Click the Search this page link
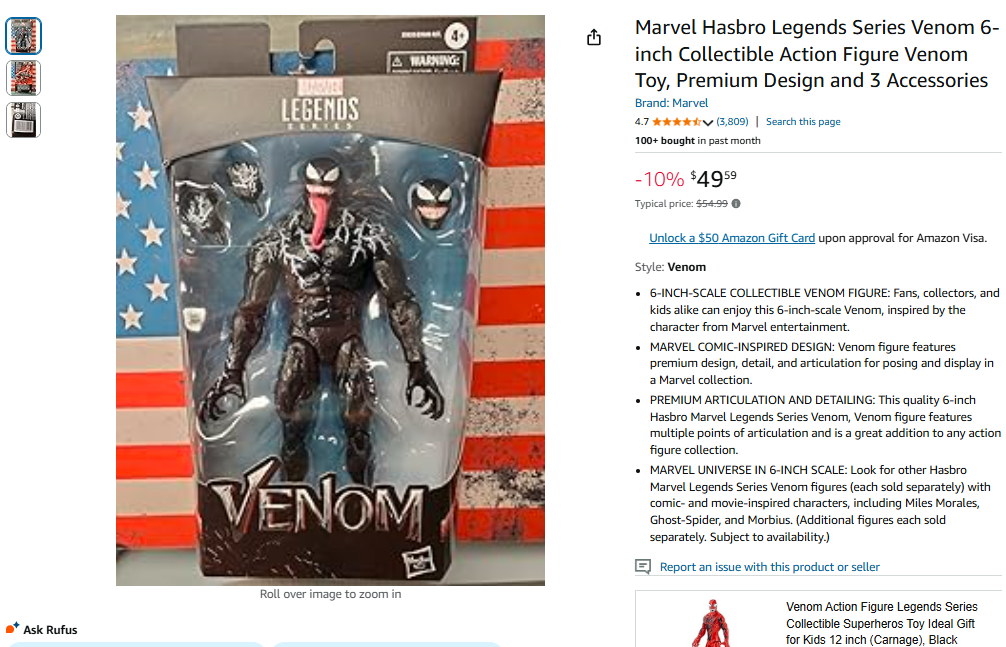The image size is (1006, 647). coord(803,121)
